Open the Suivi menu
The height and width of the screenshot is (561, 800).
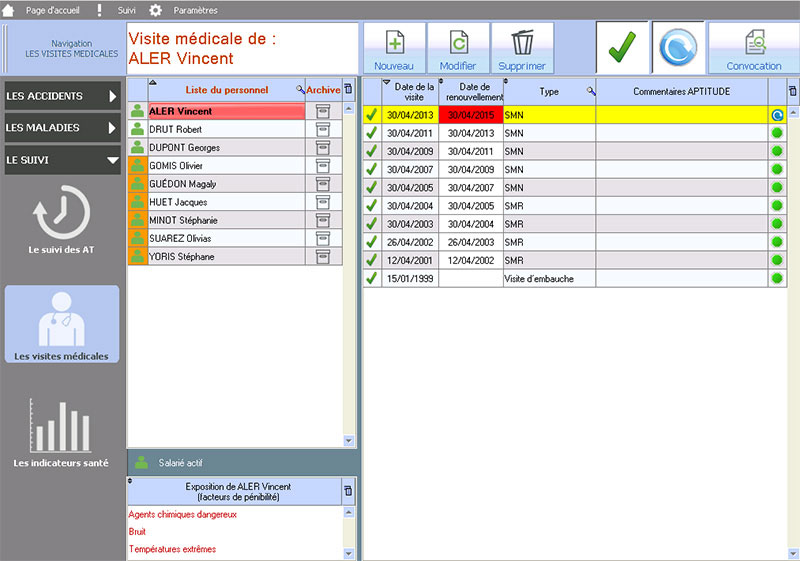pos(127,10)
